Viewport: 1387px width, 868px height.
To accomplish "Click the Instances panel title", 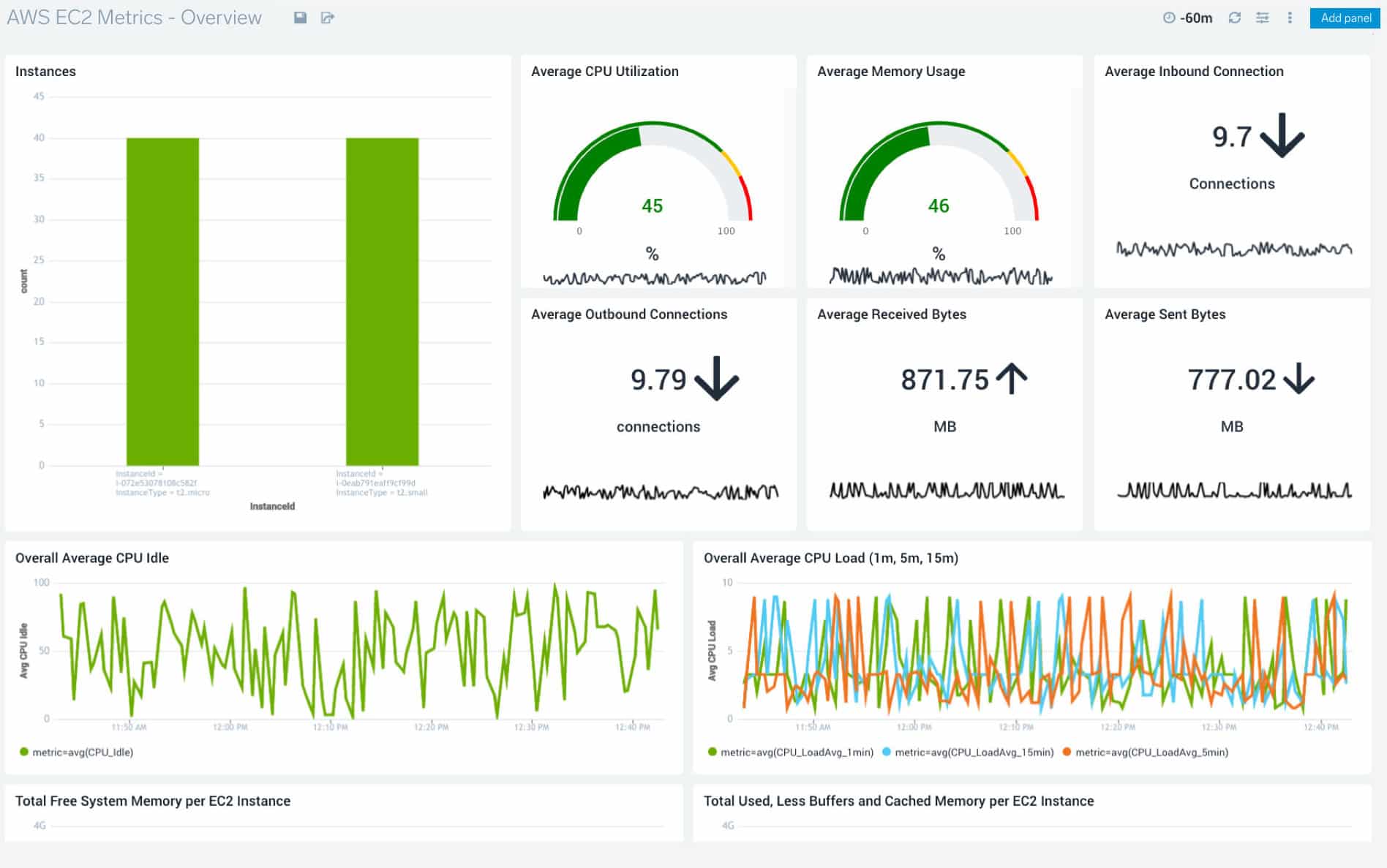I will click(x=45, y=71).
